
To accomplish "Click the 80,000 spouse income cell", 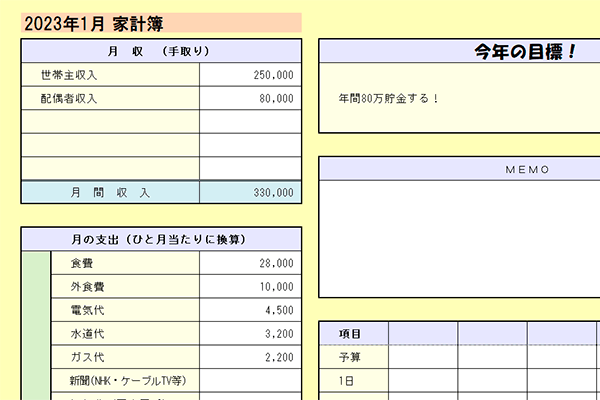I will pos(250,99).
